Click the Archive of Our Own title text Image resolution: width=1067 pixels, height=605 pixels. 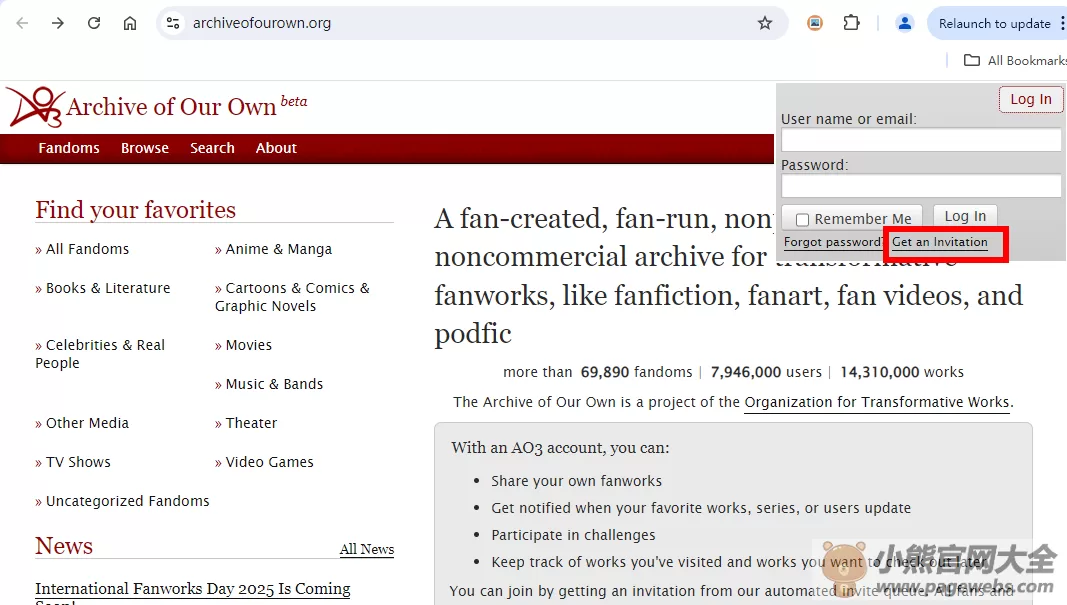171,107
